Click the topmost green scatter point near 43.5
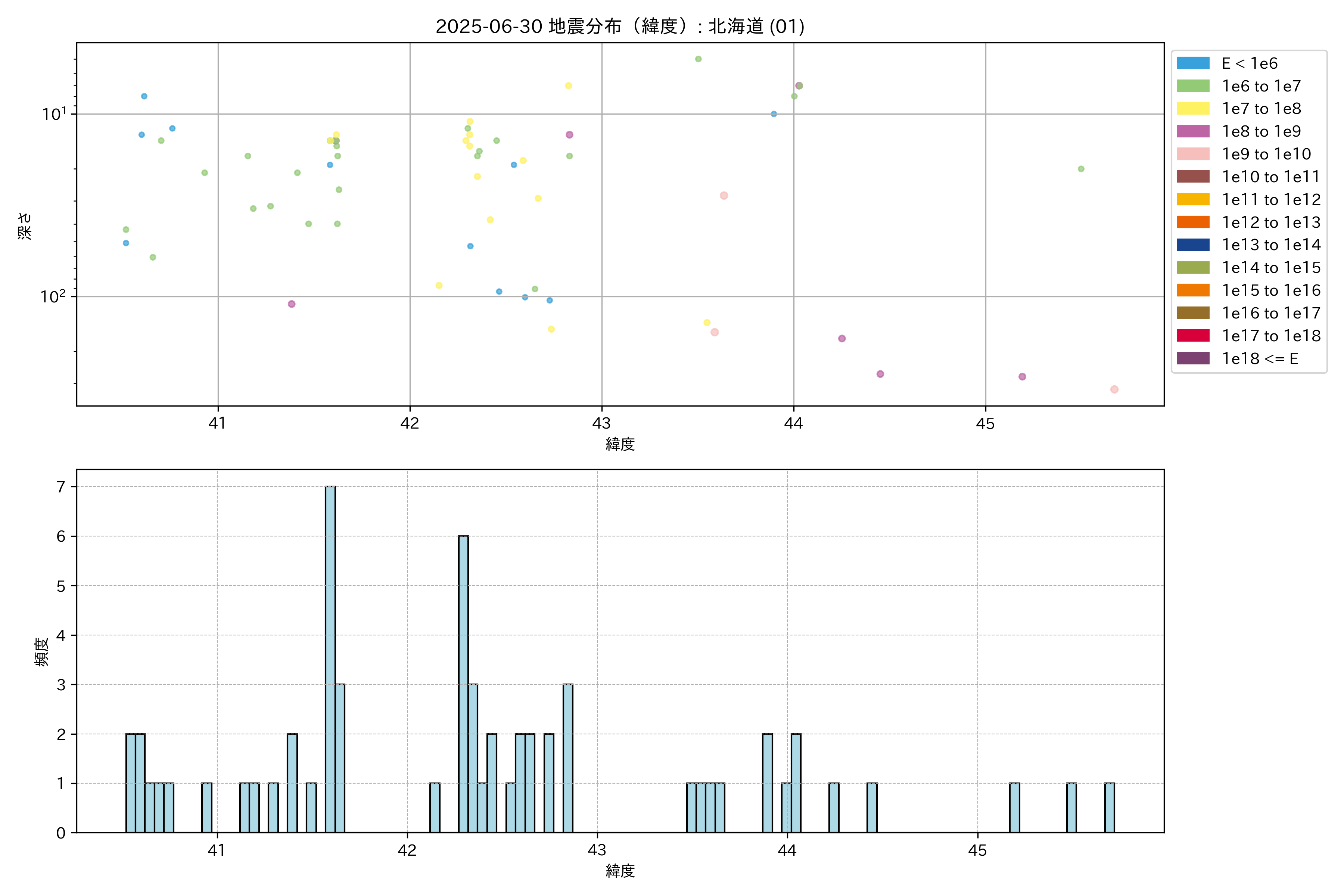 pyautogui.click(x=698, y=59)
